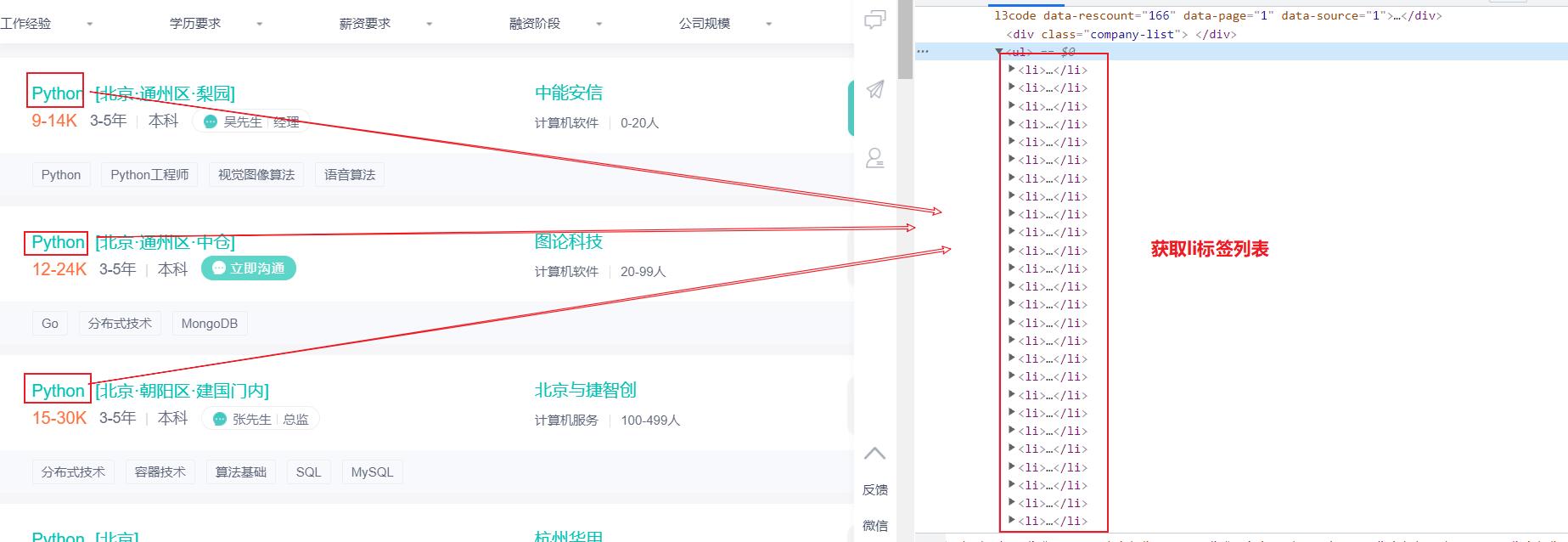Select the data-rescount="166" div line in DevTools

1217,15
